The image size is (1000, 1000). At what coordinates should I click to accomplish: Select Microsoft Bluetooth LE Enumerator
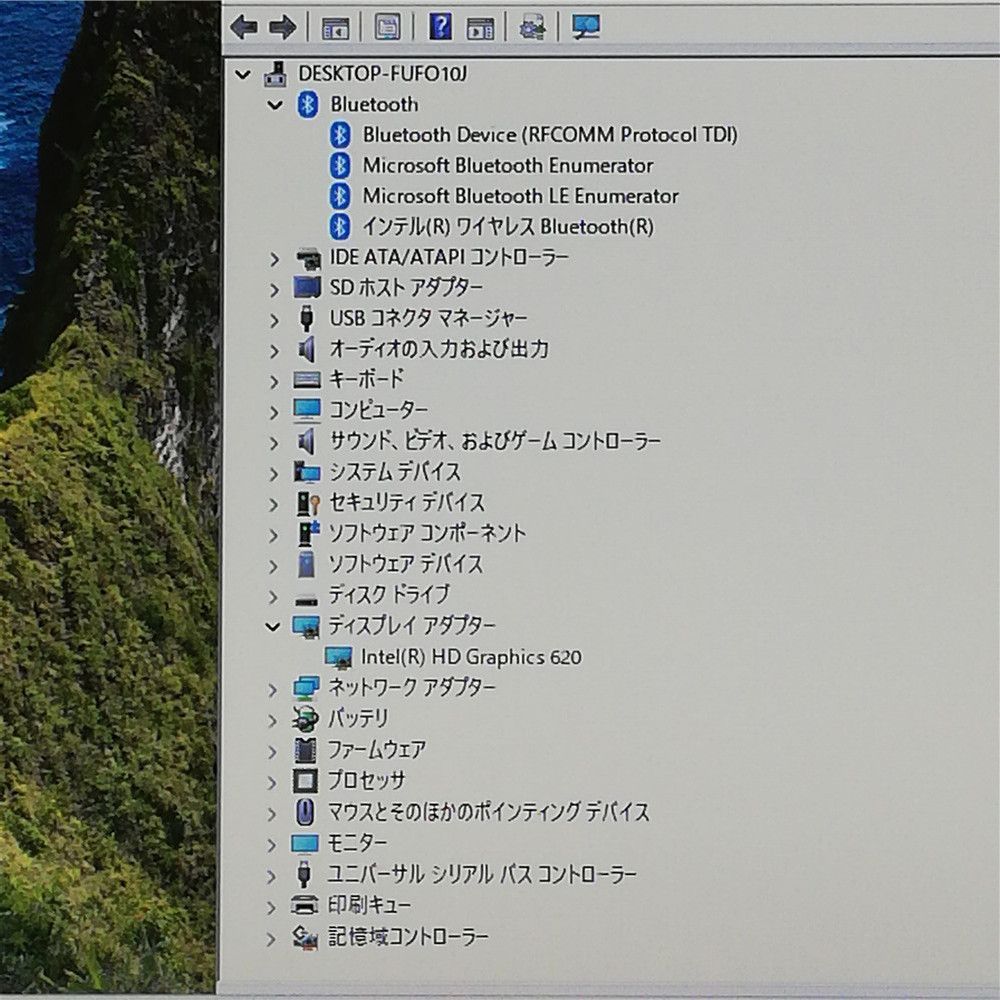tap(519, 196)
